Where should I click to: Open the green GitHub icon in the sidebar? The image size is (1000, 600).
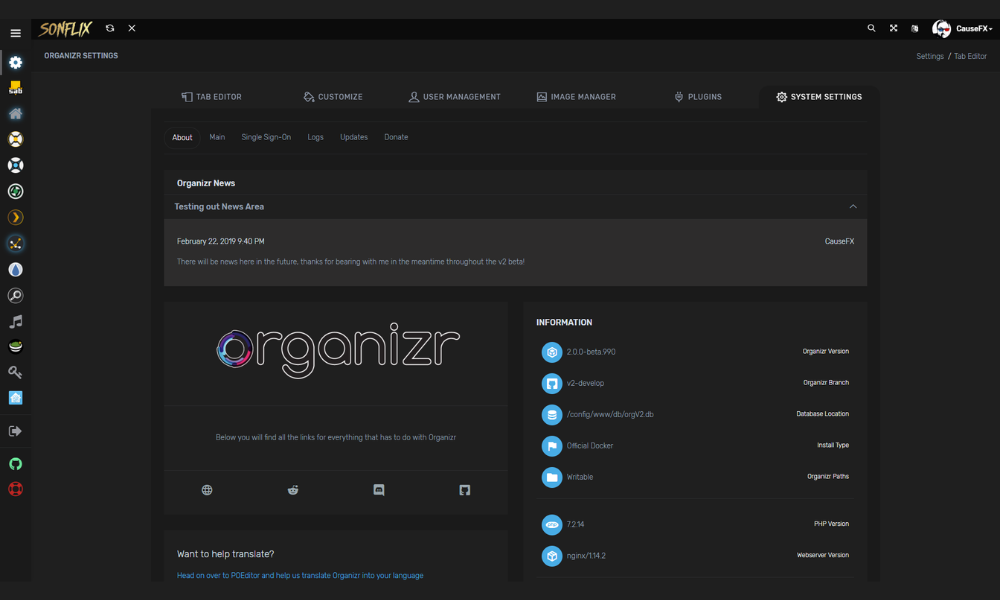15,464
